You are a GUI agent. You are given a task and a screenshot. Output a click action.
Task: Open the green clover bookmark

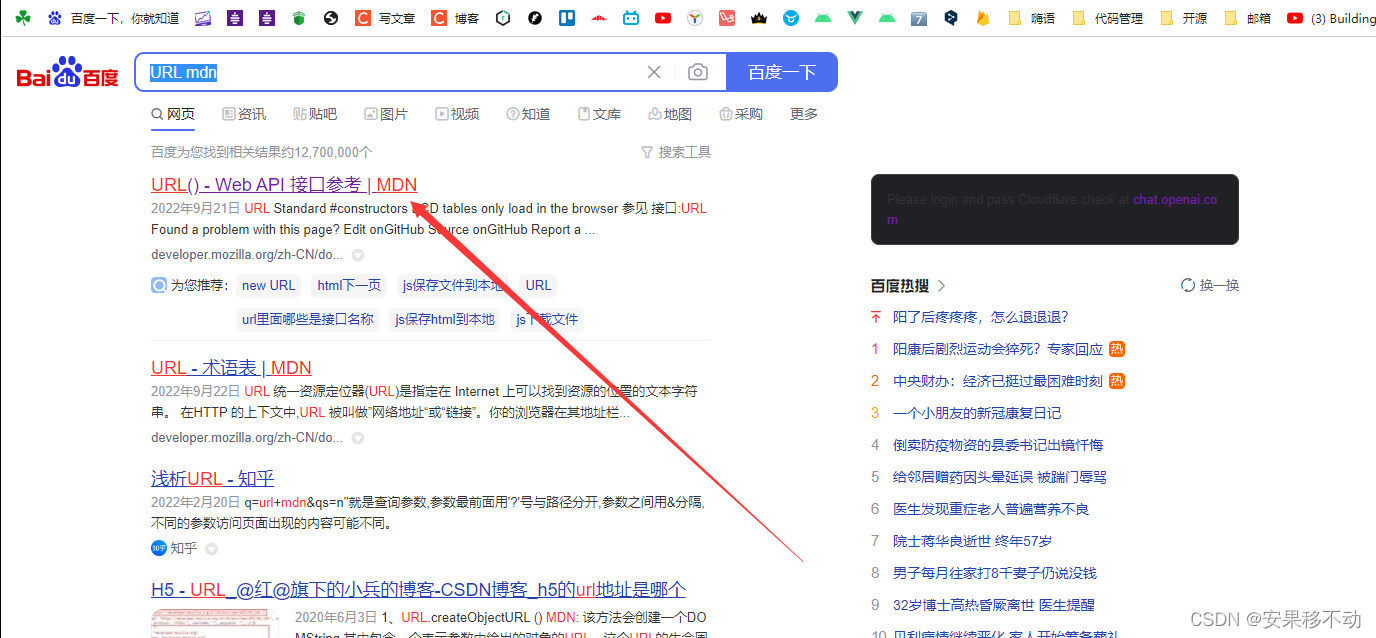tap(22, 18)
